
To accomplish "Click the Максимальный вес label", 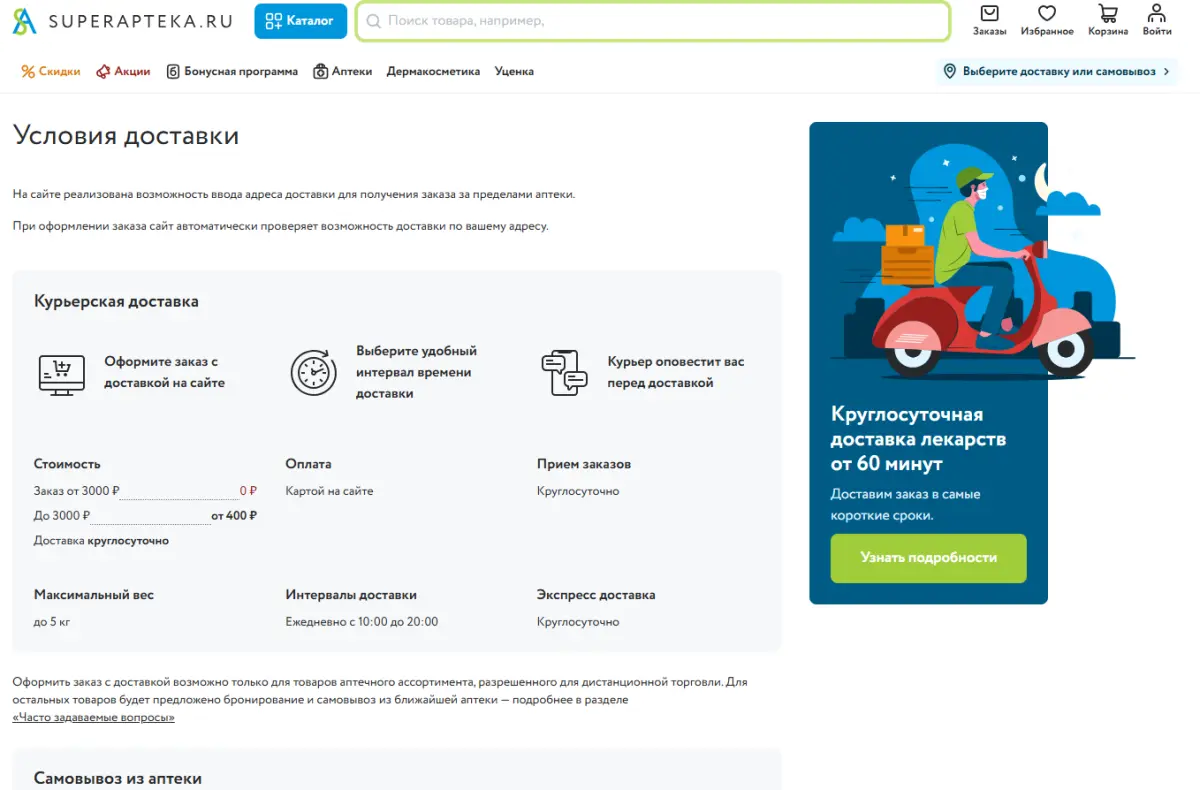I will [x=94, y=595].
